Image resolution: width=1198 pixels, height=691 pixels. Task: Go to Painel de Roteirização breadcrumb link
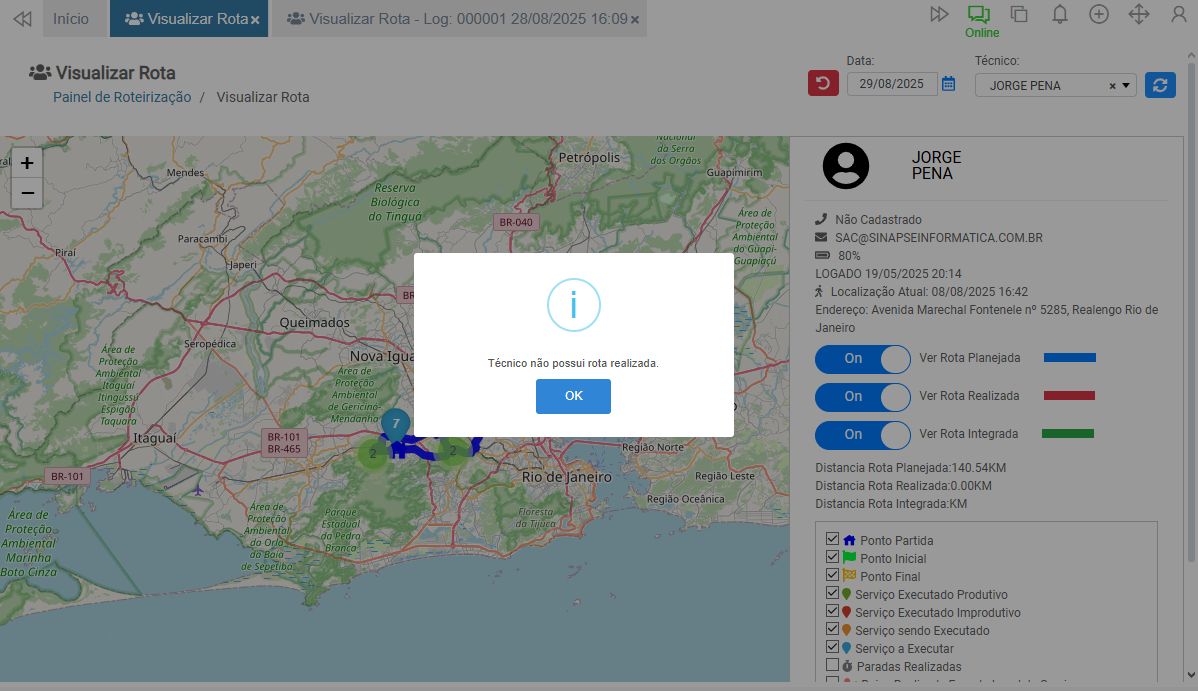tap(122, 97)
